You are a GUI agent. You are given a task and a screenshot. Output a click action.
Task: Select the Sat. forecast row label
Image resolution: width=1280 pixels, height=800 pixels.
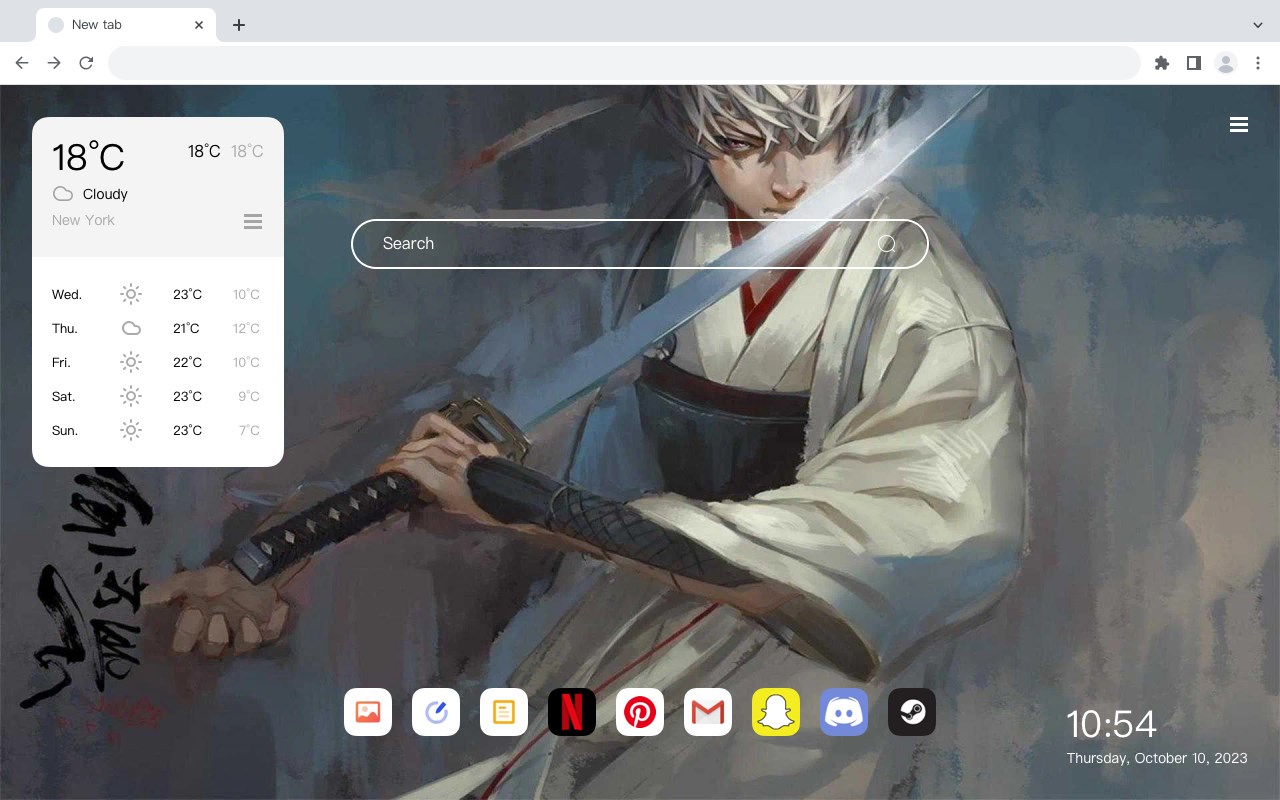(x=64, y=396)
